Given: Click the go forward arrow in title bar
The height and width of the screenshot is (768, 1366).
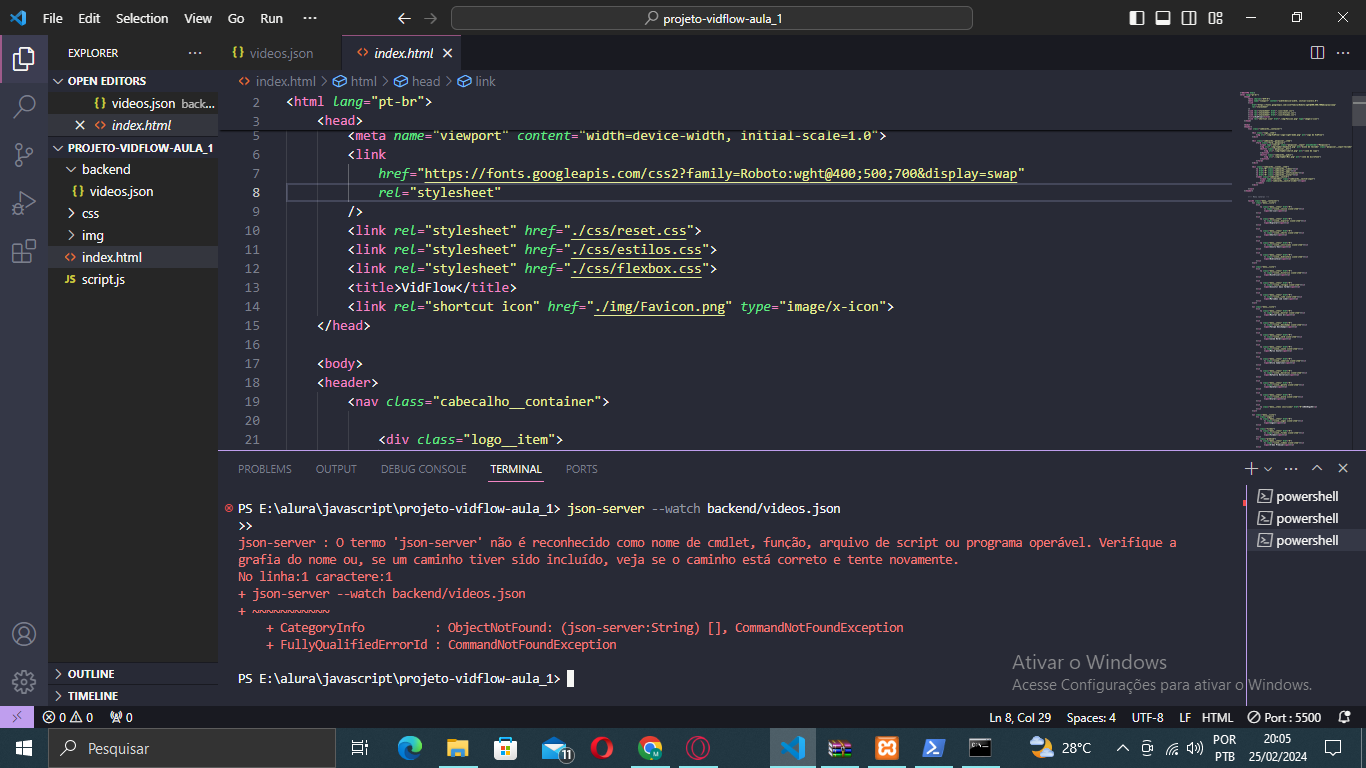Looking at the screenshot, I should (430, 18).
